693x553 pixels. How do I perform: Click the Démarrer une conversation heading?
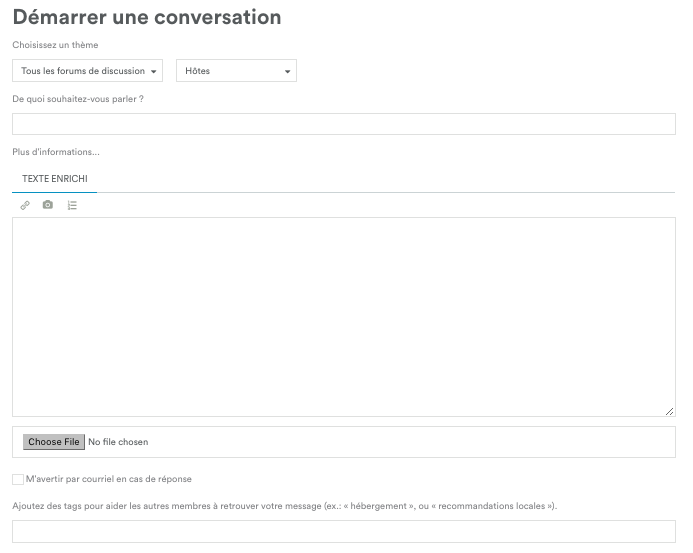click(x=147, y=17)
